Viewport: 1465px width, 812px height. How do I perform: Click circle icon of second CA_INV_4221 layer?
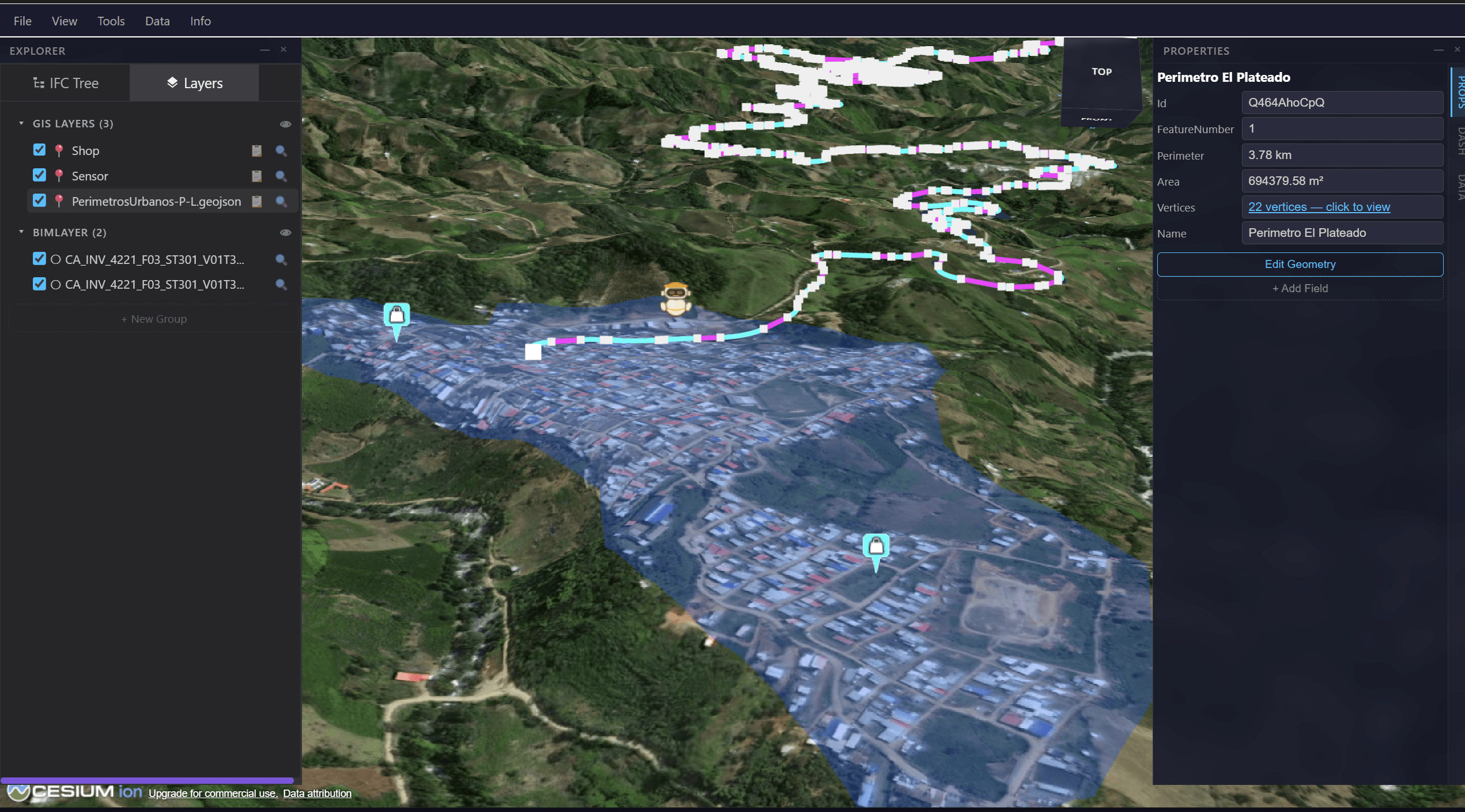coord(56,285)
